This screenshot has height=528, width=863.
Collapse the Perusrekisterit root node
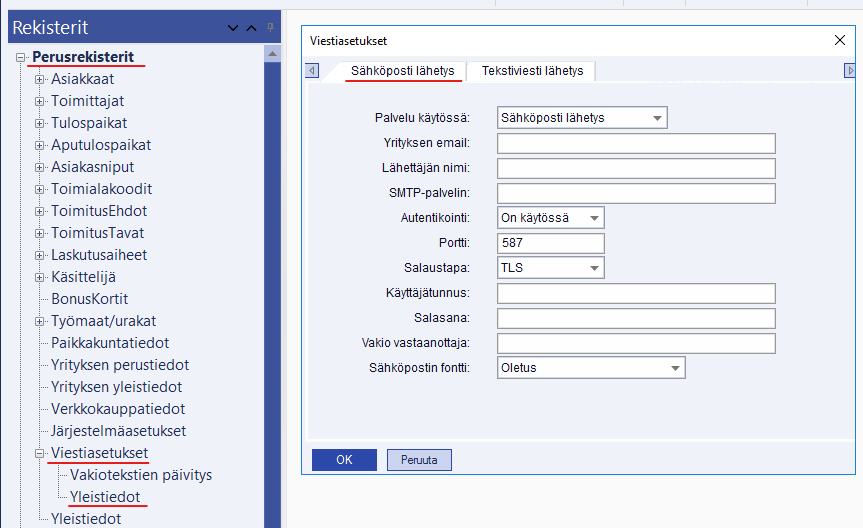21,58
